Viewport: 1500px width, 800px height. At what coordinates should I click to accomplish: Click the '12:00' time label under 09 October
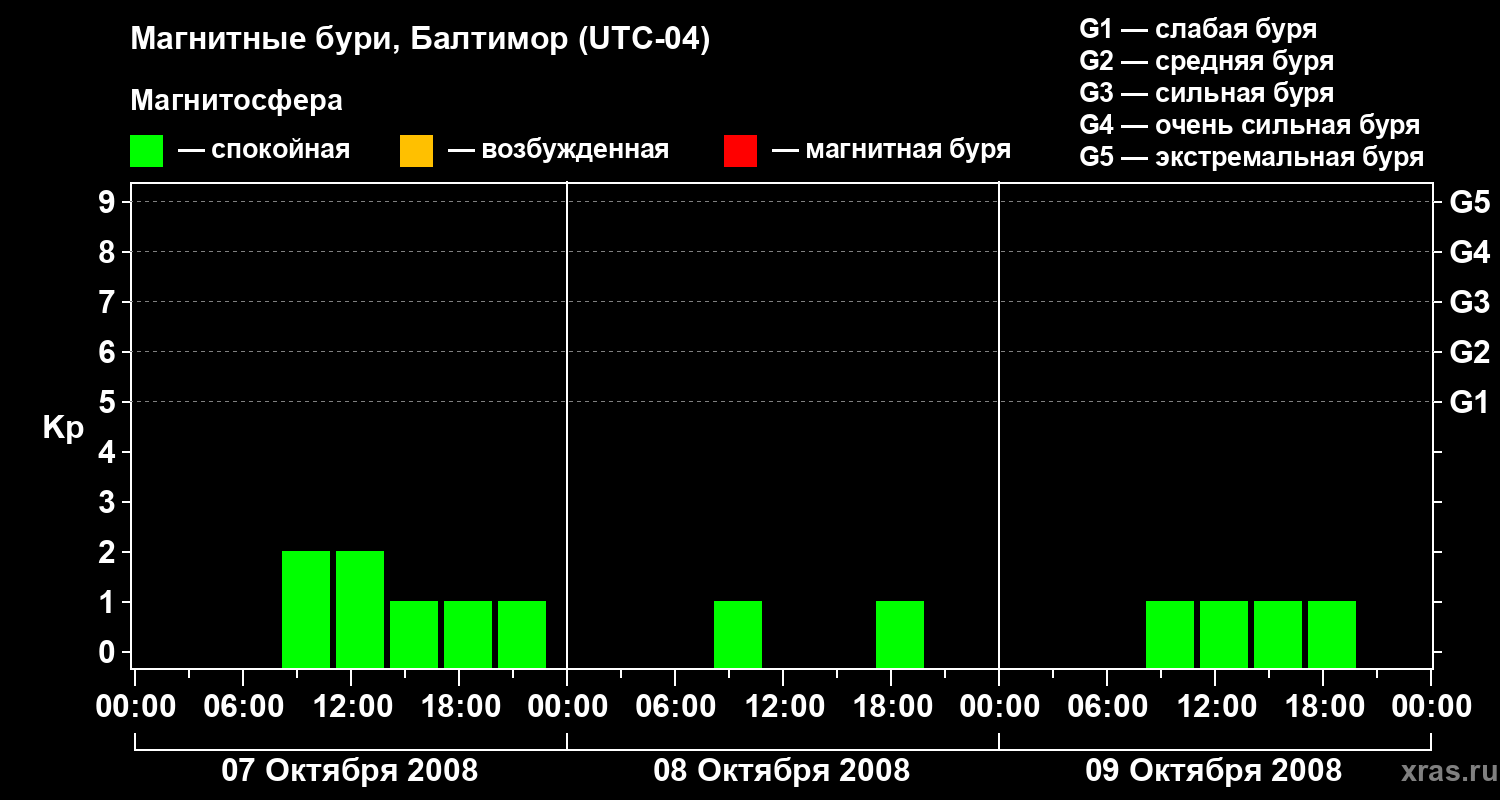[x=1215, y=707]
